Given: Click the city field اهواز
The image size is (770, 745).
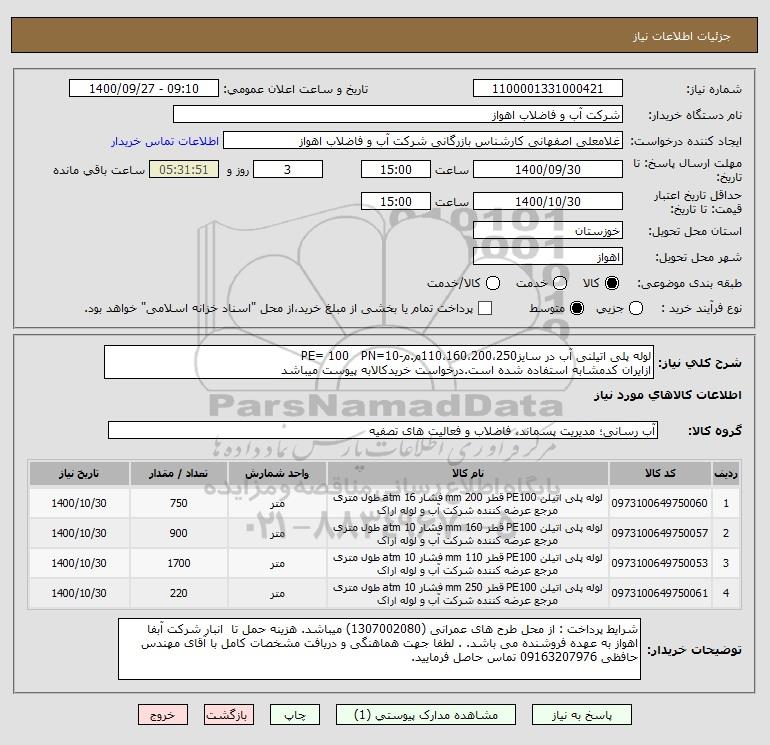Looking at the screenshot, I should (x=548, y=257).
